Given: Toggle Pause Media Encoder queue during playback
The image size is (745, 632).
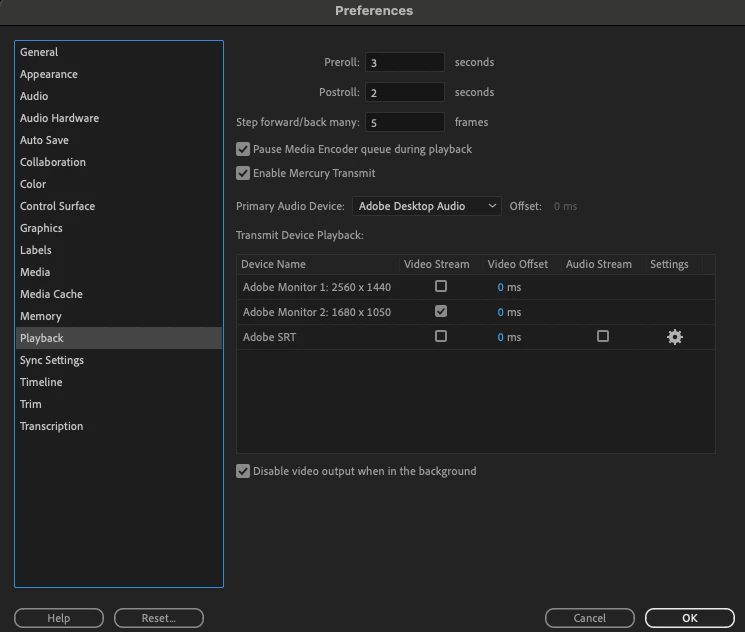Looking at the screenshot, I should tap(243, 149).
